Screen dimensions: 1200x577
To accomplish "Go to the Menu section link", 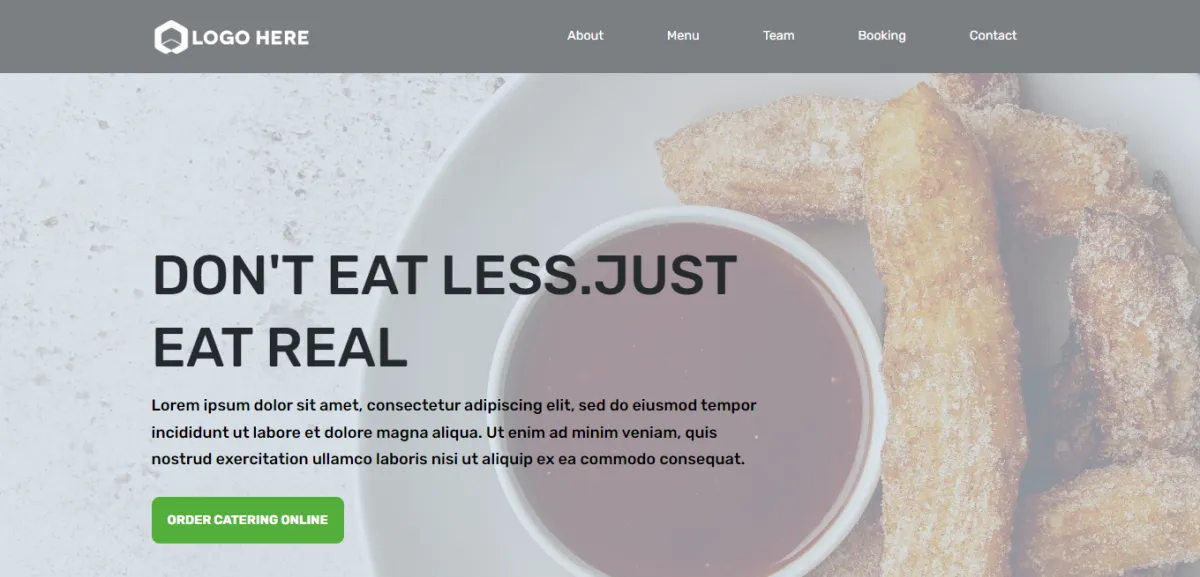I will pos(683,36).
